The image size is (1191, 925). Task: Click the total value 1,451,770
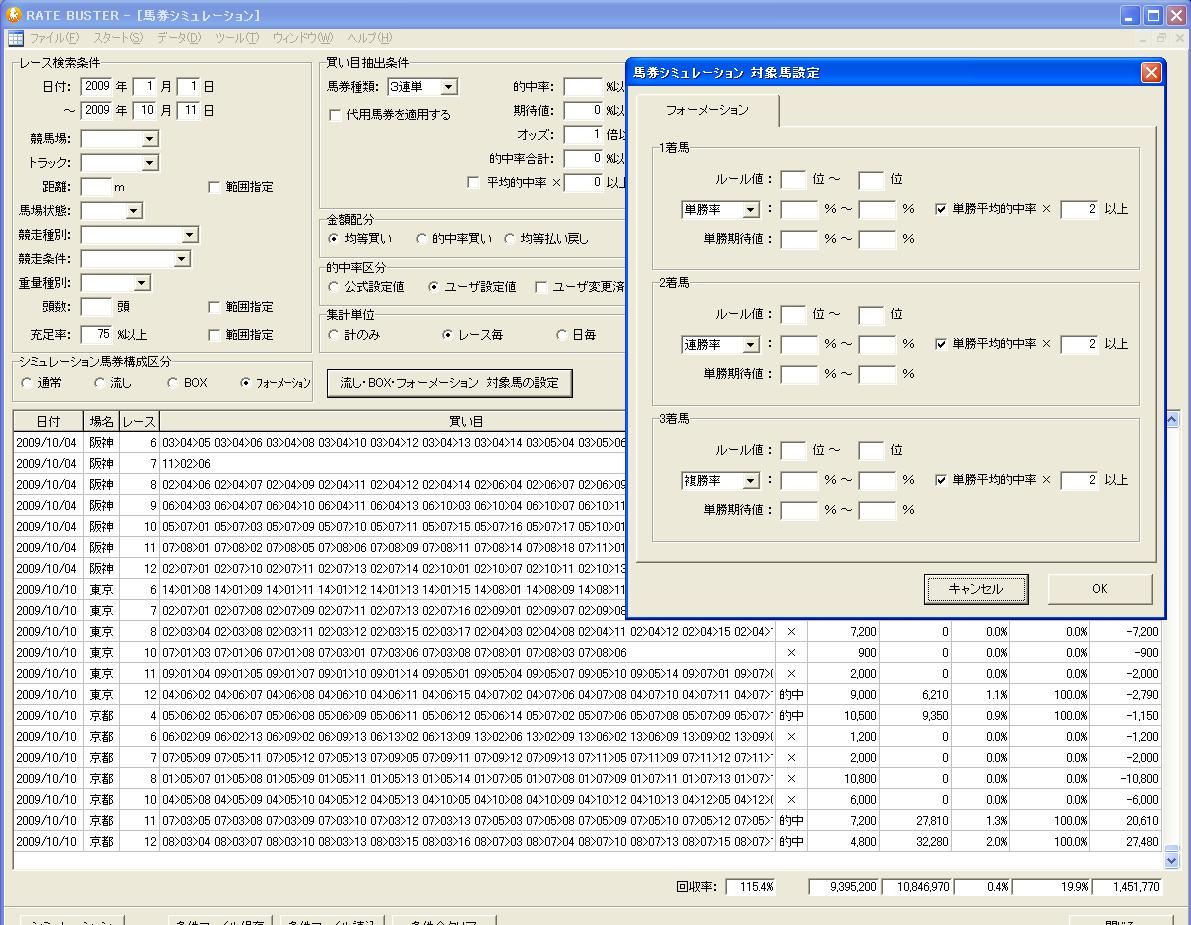1128,886
